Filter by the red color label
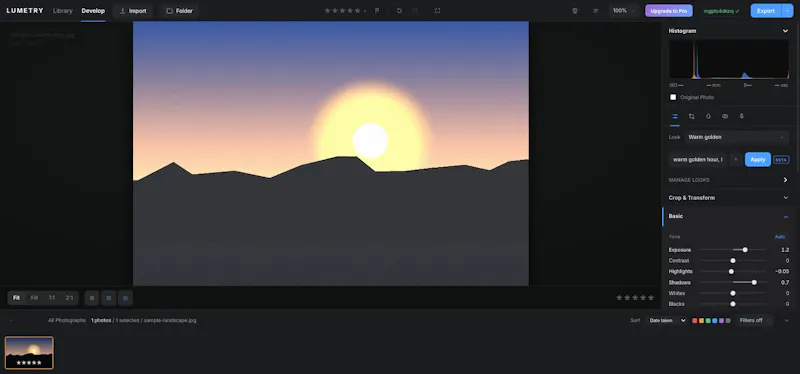Image resolution: width=800 pixels, height=374 pixels. click(x=694, y=320)
